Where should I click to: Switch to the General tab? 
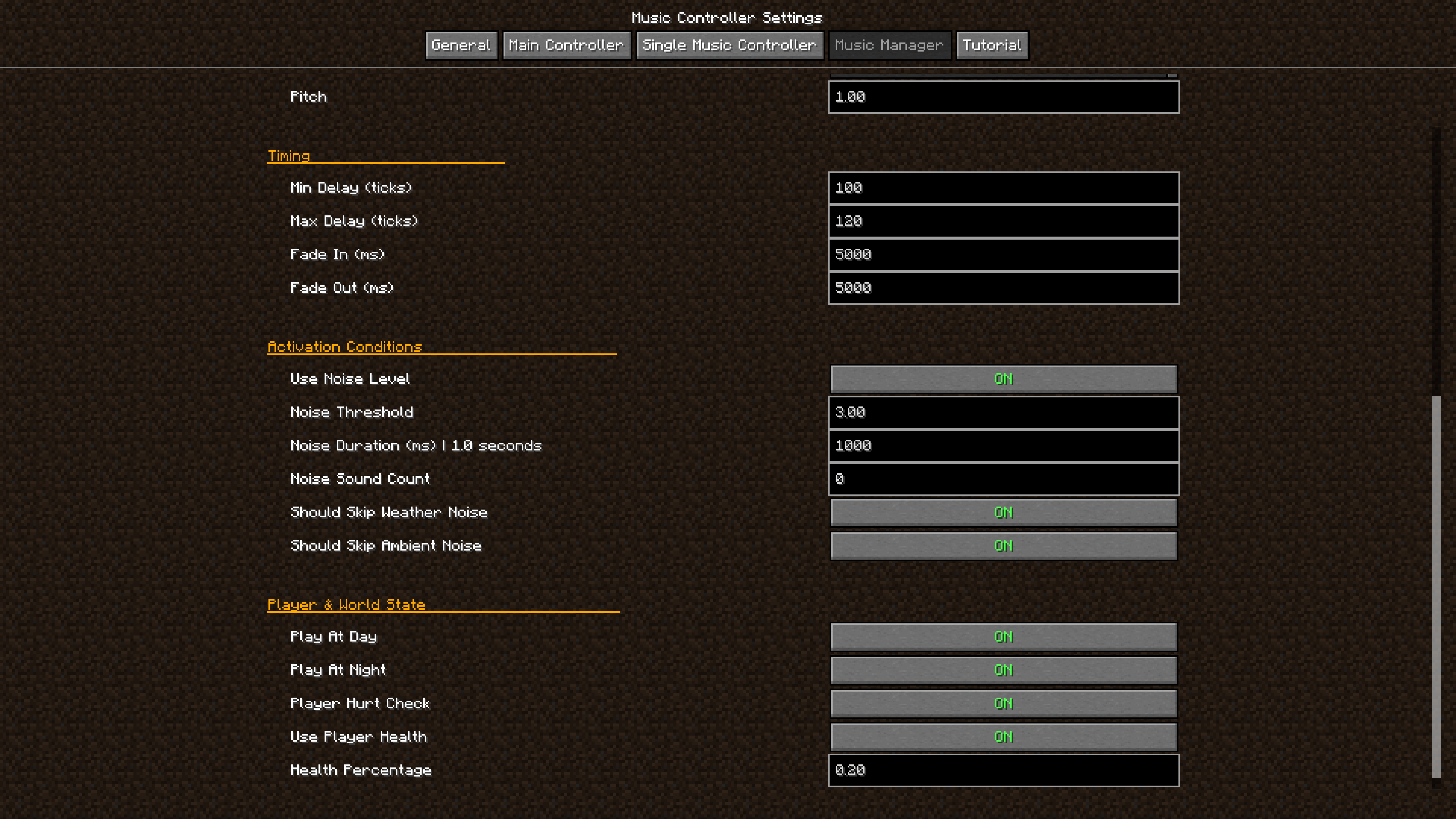(x=461, y=45)
